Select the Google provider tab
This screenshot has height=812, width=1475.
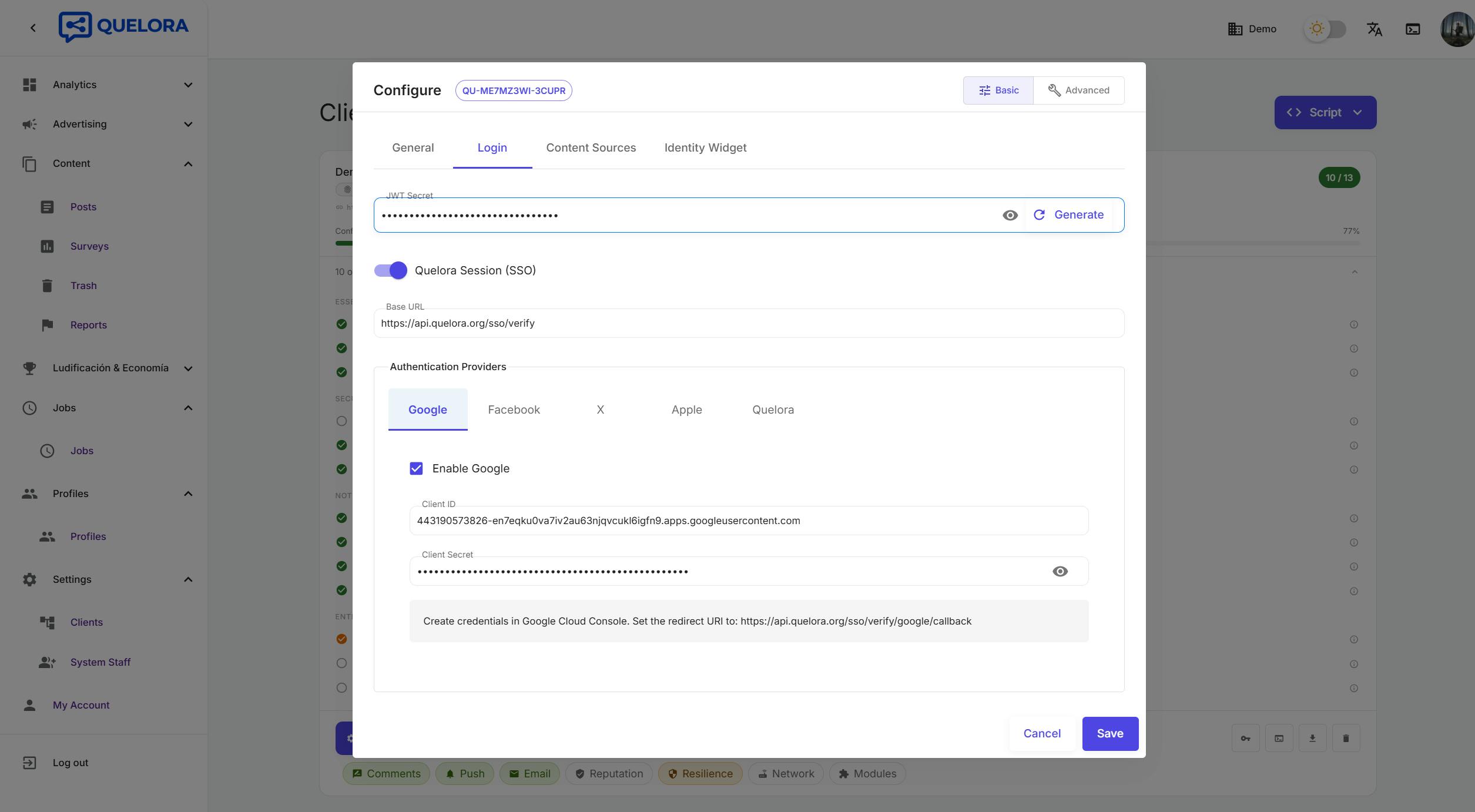428,410
